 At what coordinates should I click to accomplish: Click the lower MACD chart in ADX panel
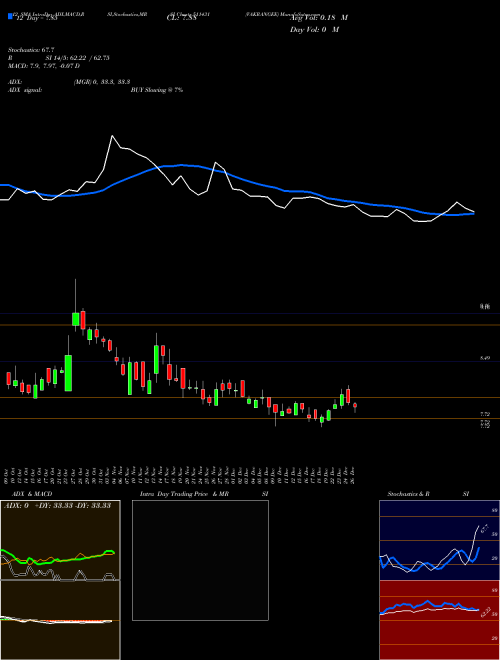60,620
